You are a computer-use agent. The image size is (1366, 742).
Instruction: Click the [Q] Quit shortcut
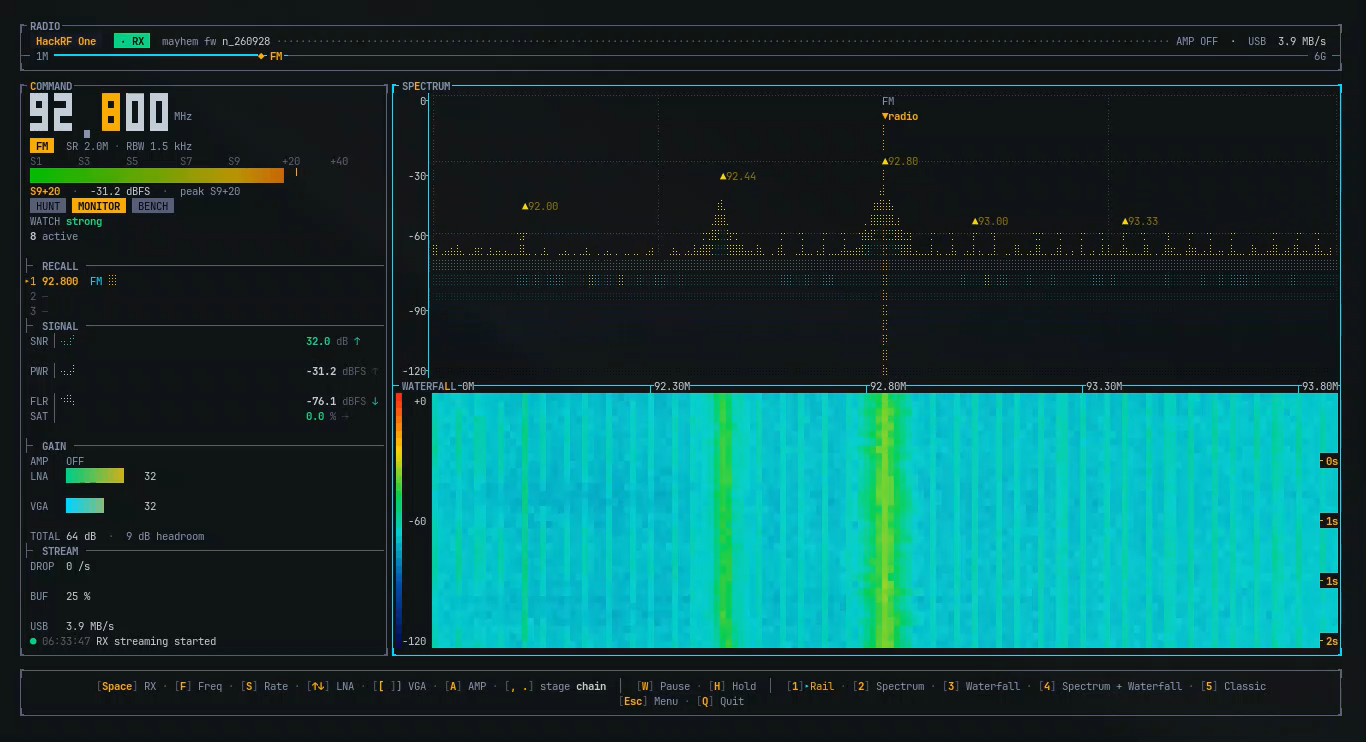tap(720, 701)
